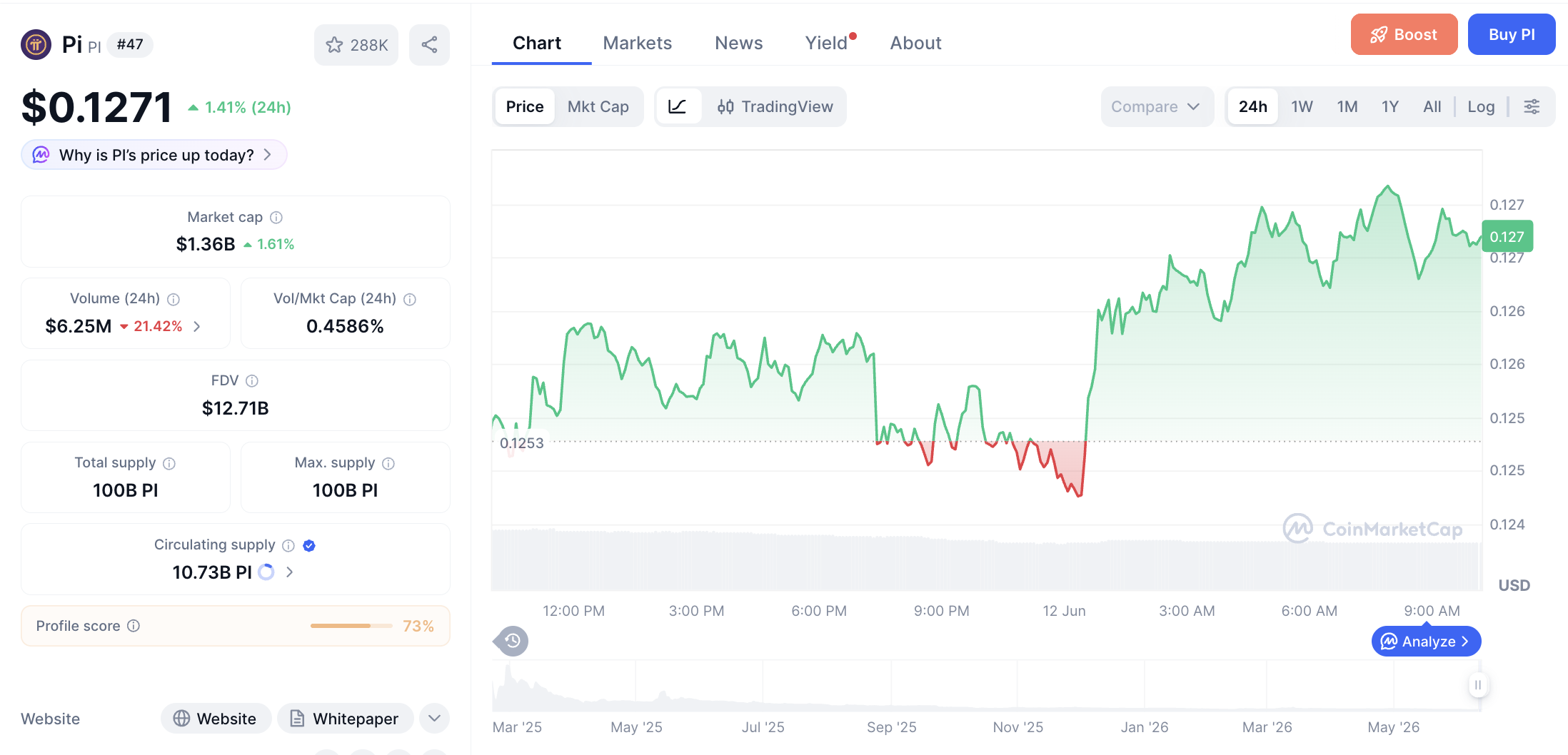Click the #47 rank badge

tap(130, 44)
